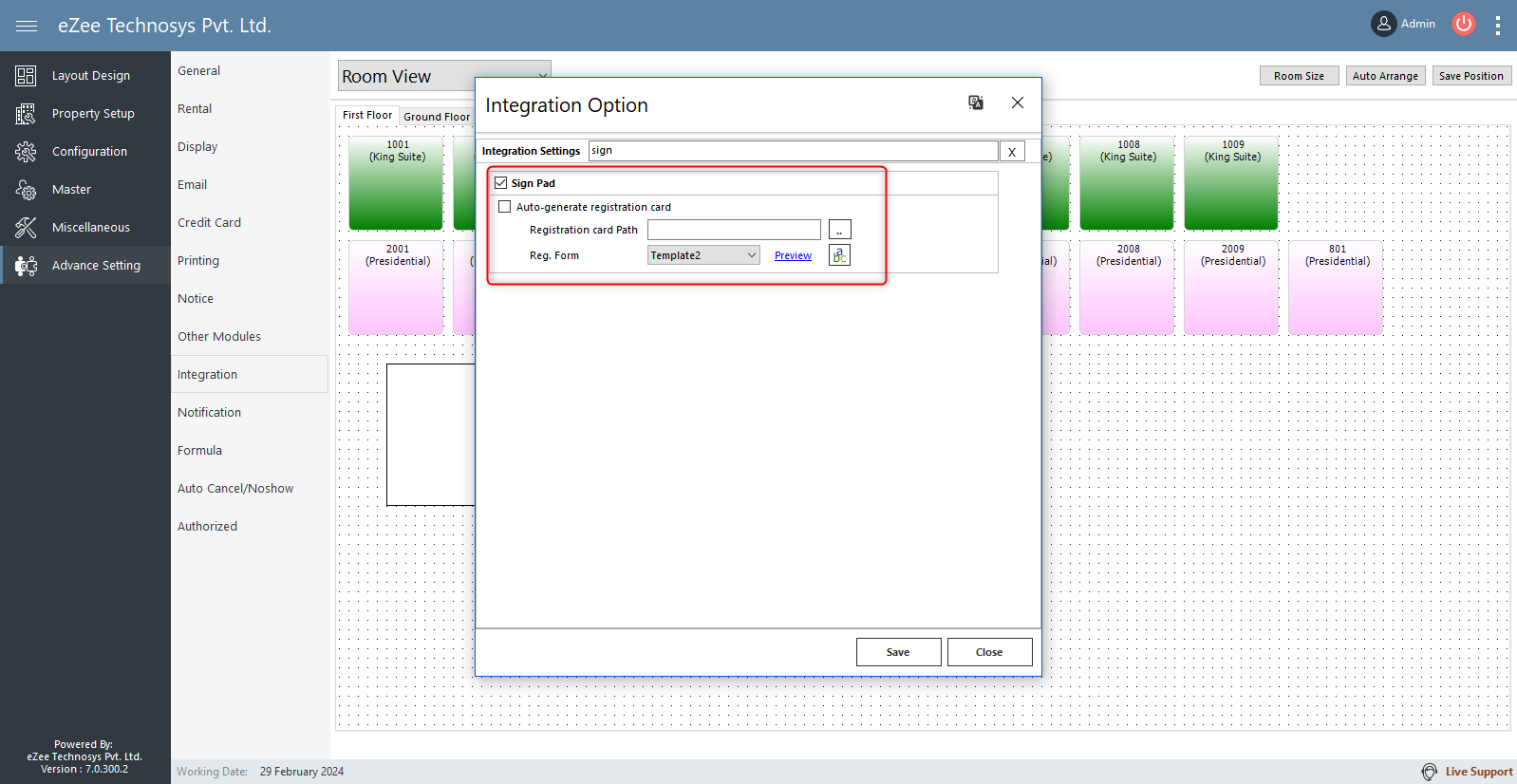Click the template edit icon beside Preview
1517x784 pixels.
839,255
